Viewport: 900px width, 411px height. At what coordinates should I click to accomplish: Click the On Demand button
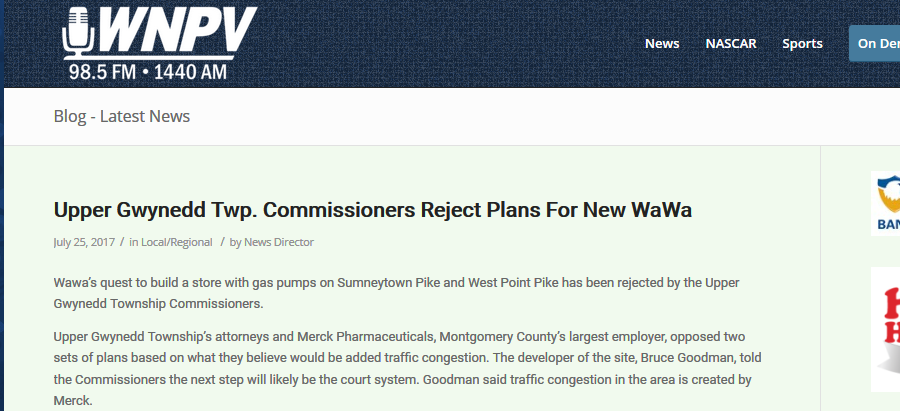(874, 44)
